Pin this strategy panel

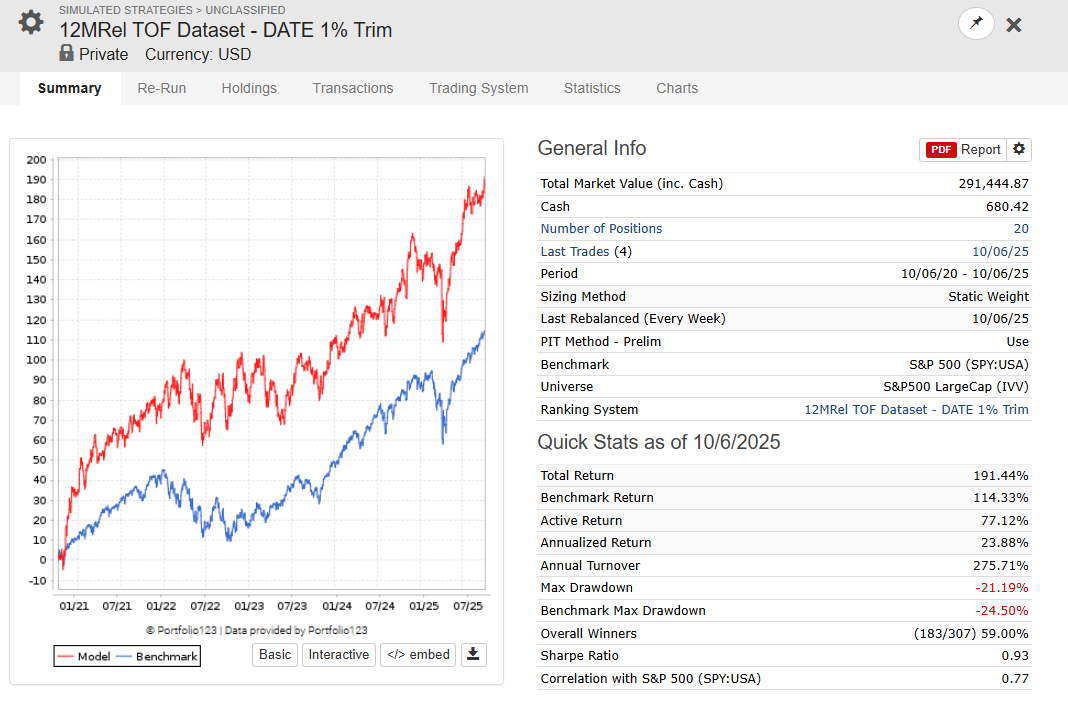976,24
